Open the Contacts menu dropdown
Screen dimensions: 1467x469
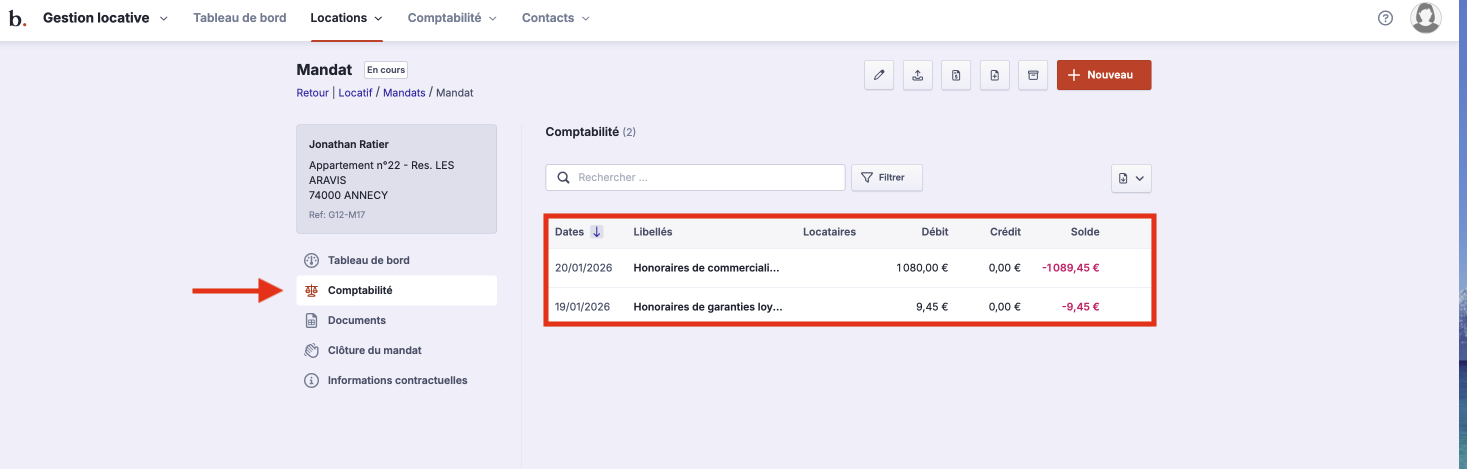[555, 18]
